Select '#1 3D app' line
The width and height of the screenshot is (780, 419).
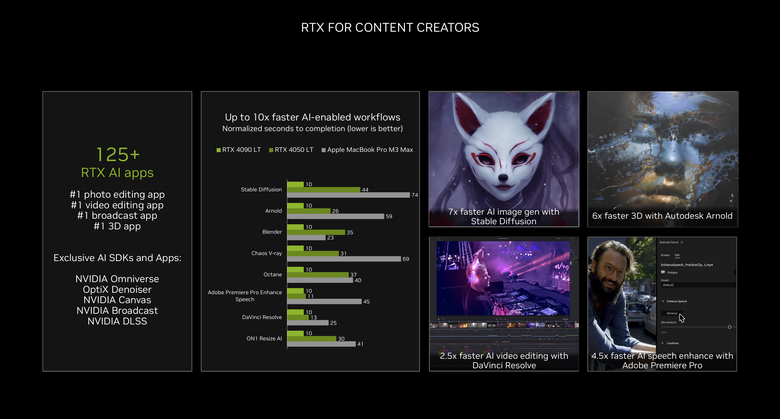point(117,226)
